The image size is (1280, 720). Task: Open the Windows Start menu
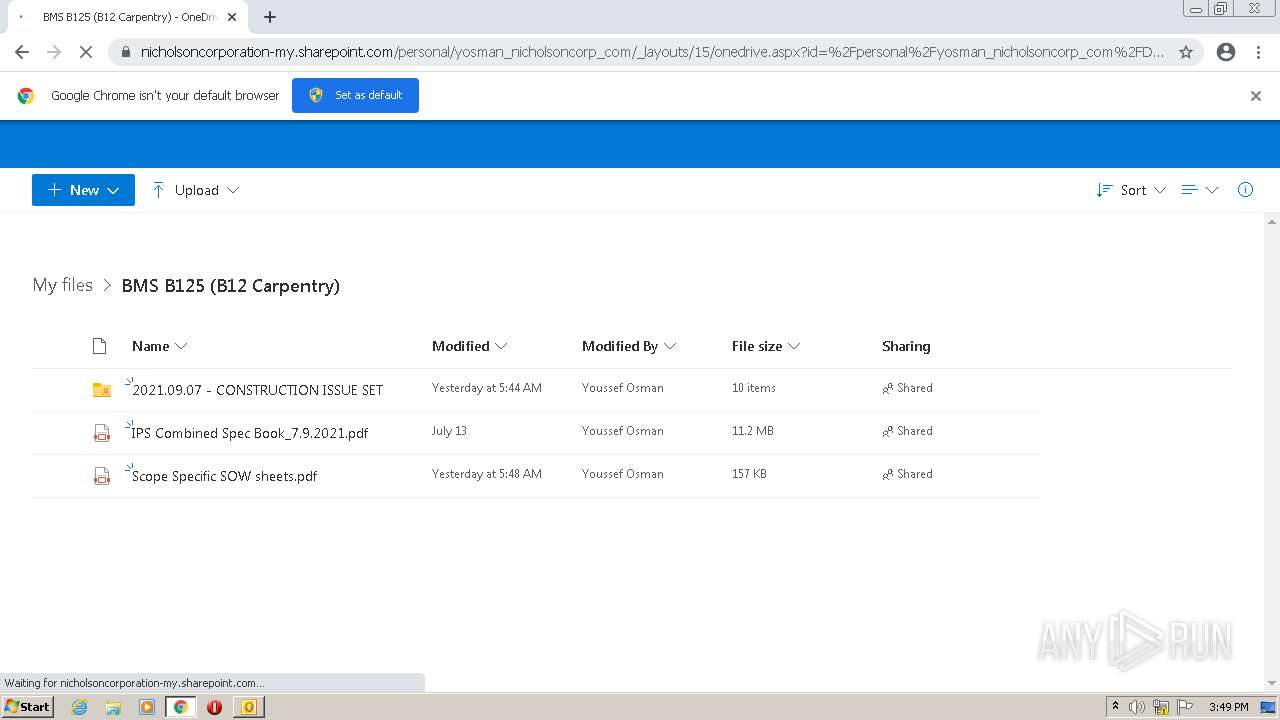click(28, 707)
